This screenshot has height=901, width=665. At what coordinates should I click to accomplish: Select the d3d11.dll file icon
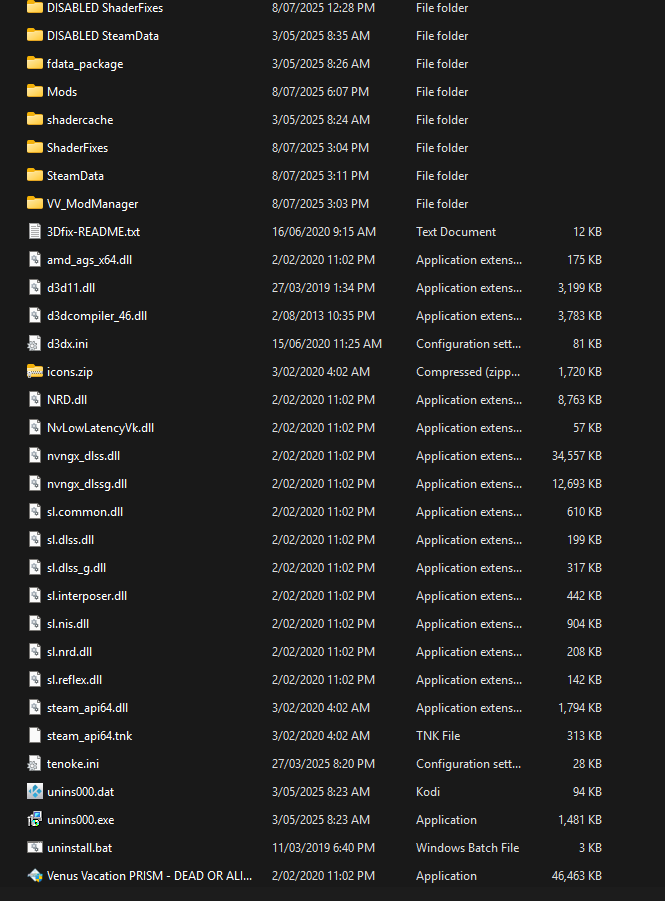coord(34,287)
